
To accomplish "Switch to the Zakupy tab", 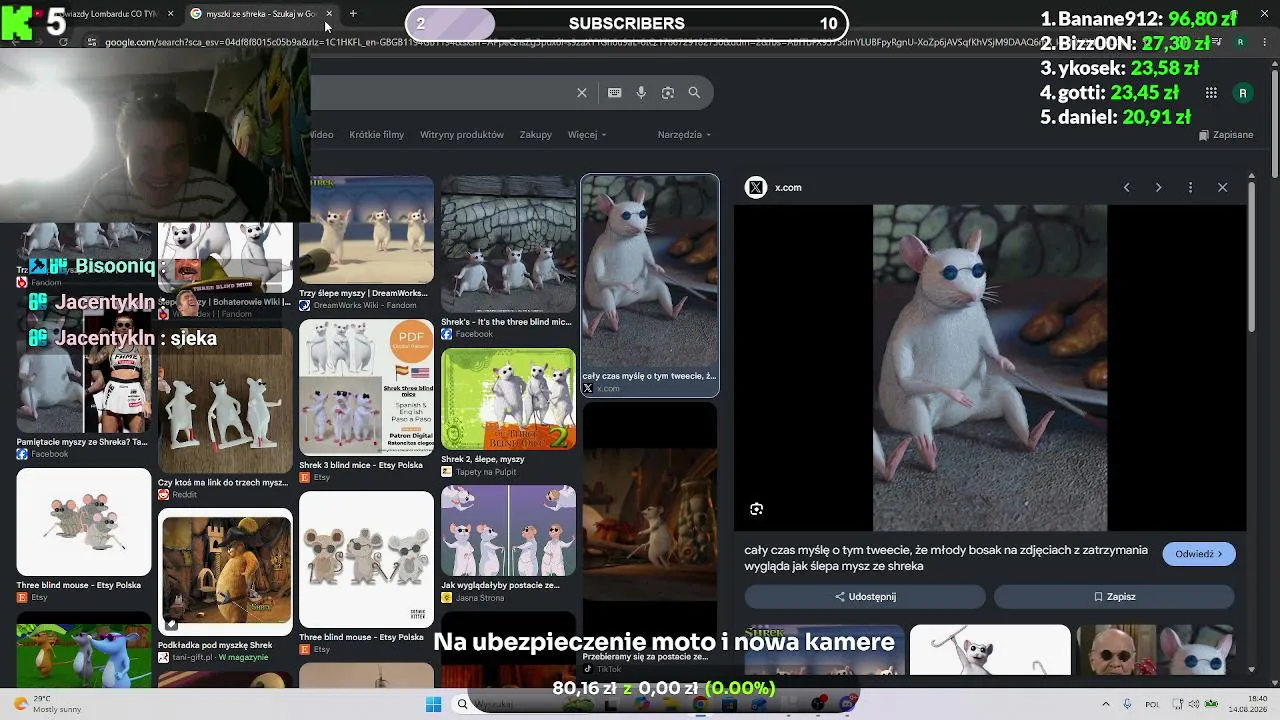I will (536, 135).
